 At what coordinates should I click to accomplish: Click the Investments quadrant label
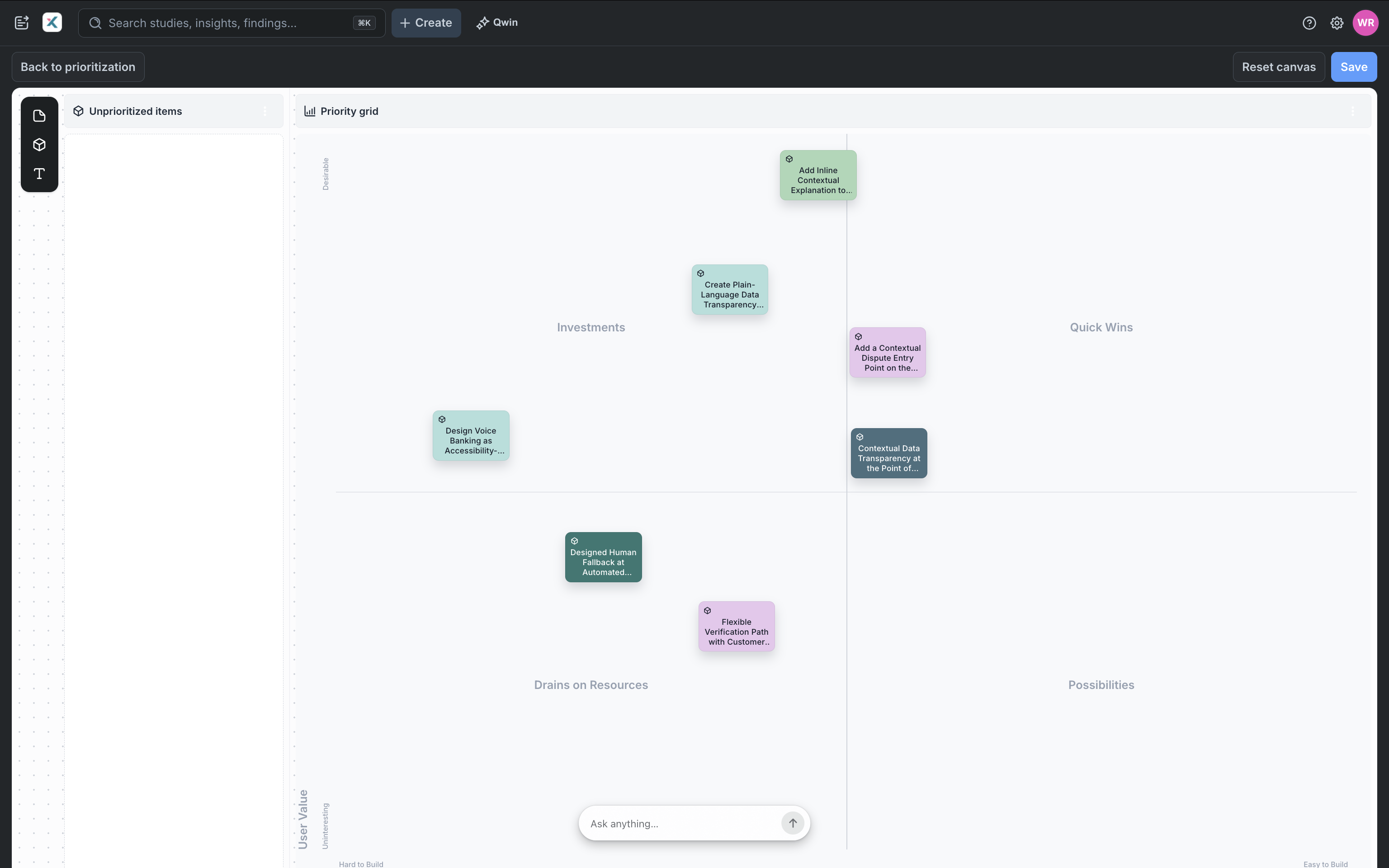point(591,327)
